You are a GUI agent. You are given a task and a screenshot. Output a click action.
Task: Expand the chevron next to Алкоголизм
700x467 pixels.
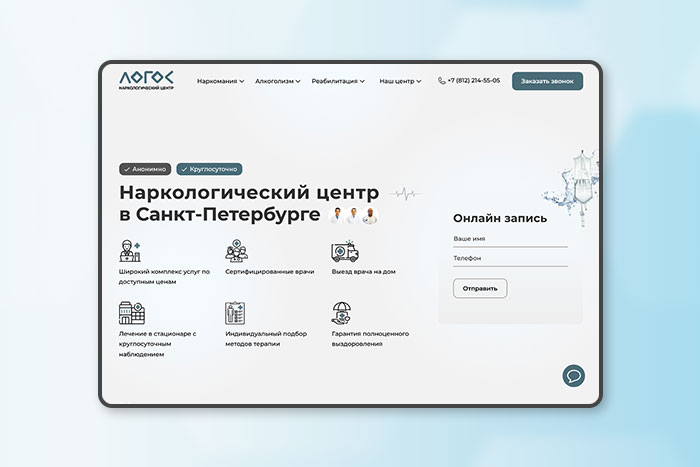tap(298, 82)
